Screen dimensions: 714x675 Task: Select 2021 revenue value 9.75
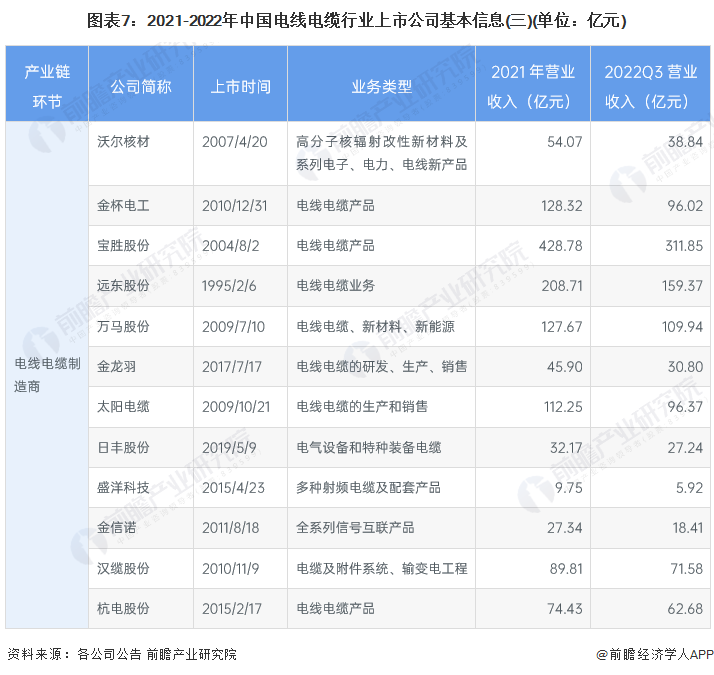[569, 488]
